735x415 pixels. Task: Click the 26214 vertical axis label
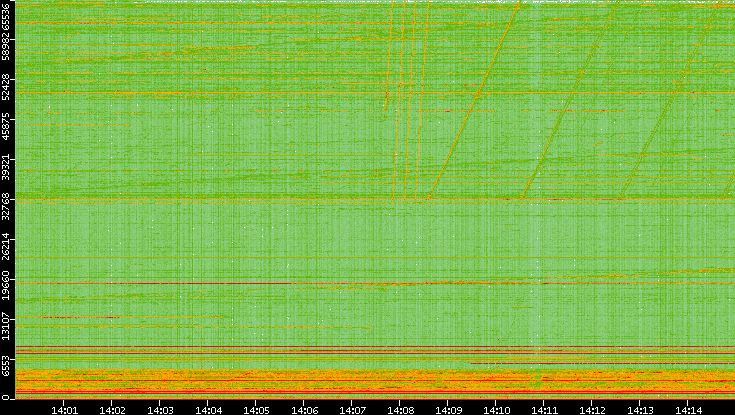coord(5,246)
